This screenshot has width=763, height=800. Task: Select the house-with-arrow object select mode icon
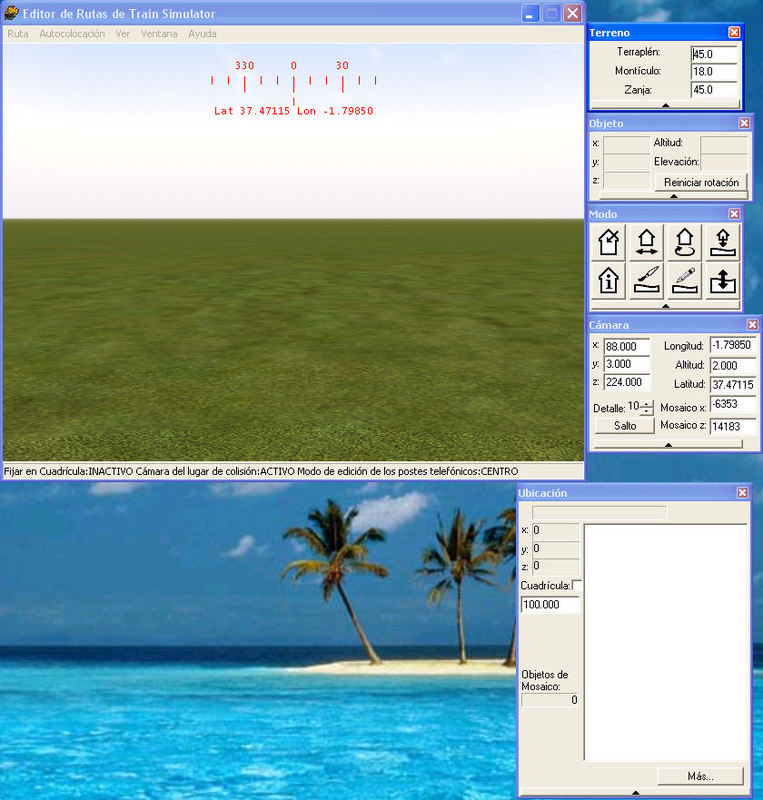pyautogui.click(x=609, y=242)
